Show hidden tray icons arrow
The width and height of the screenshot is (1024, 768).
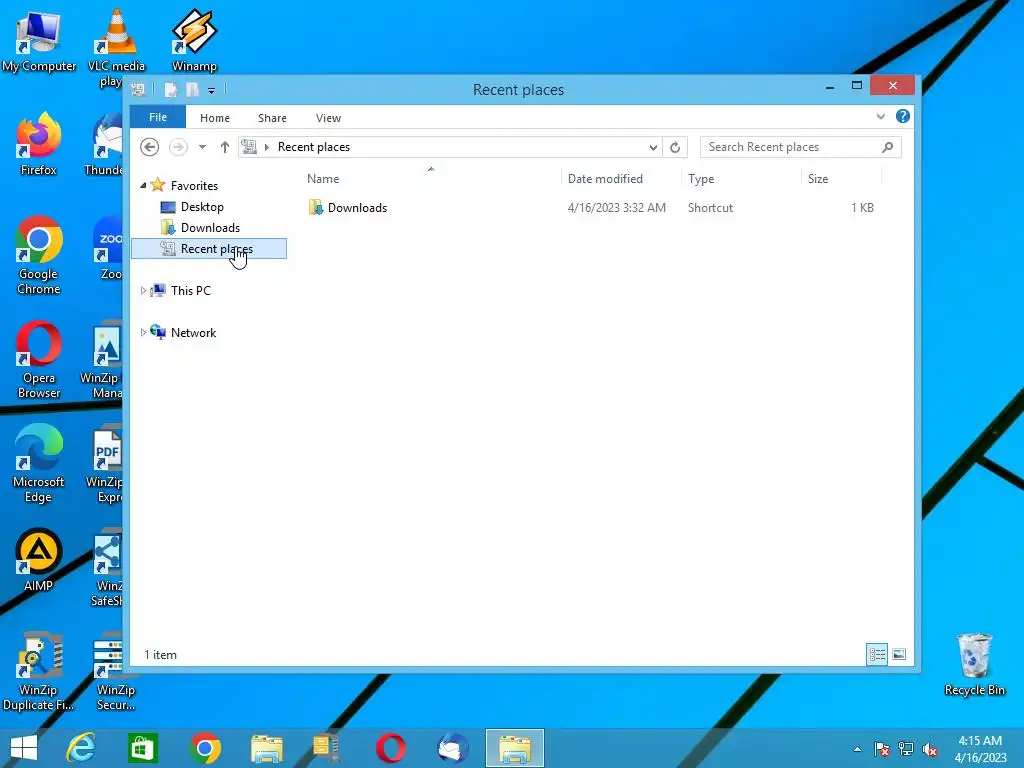point(857,749)
